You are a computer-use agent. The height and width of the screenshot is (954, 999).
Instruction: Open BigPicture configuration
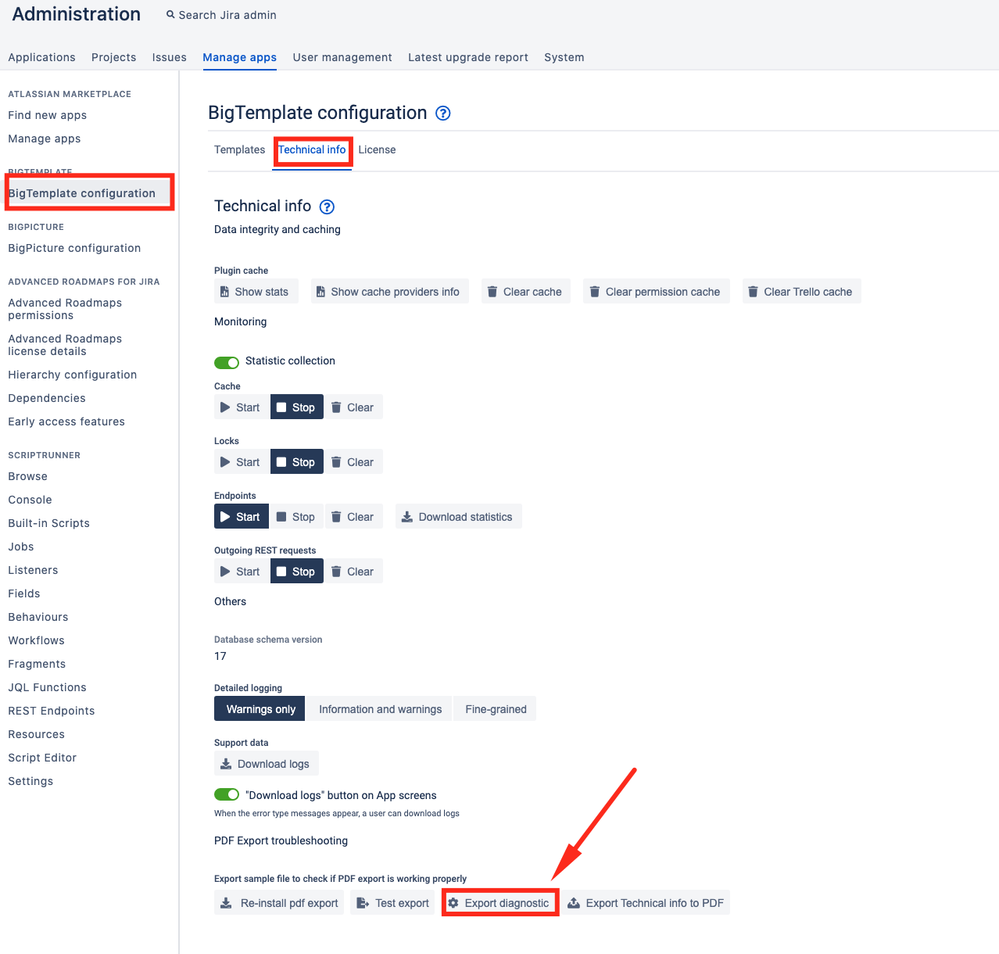click(x=74, y=248)
